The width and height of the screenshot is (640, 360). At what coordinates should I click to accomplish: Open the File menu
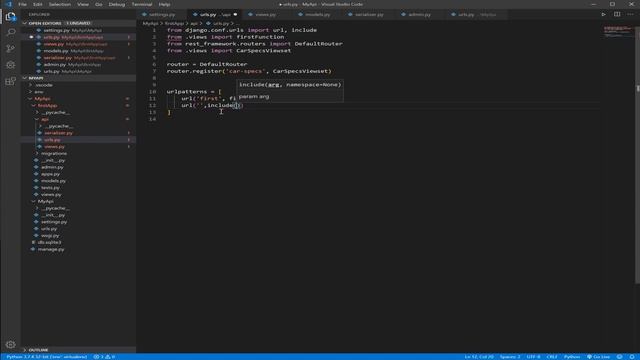coord(22,4)
